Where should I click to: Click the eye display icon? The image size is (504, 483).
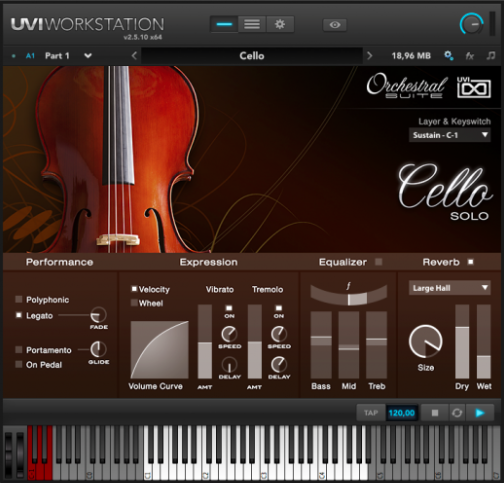tap(335, 25)
